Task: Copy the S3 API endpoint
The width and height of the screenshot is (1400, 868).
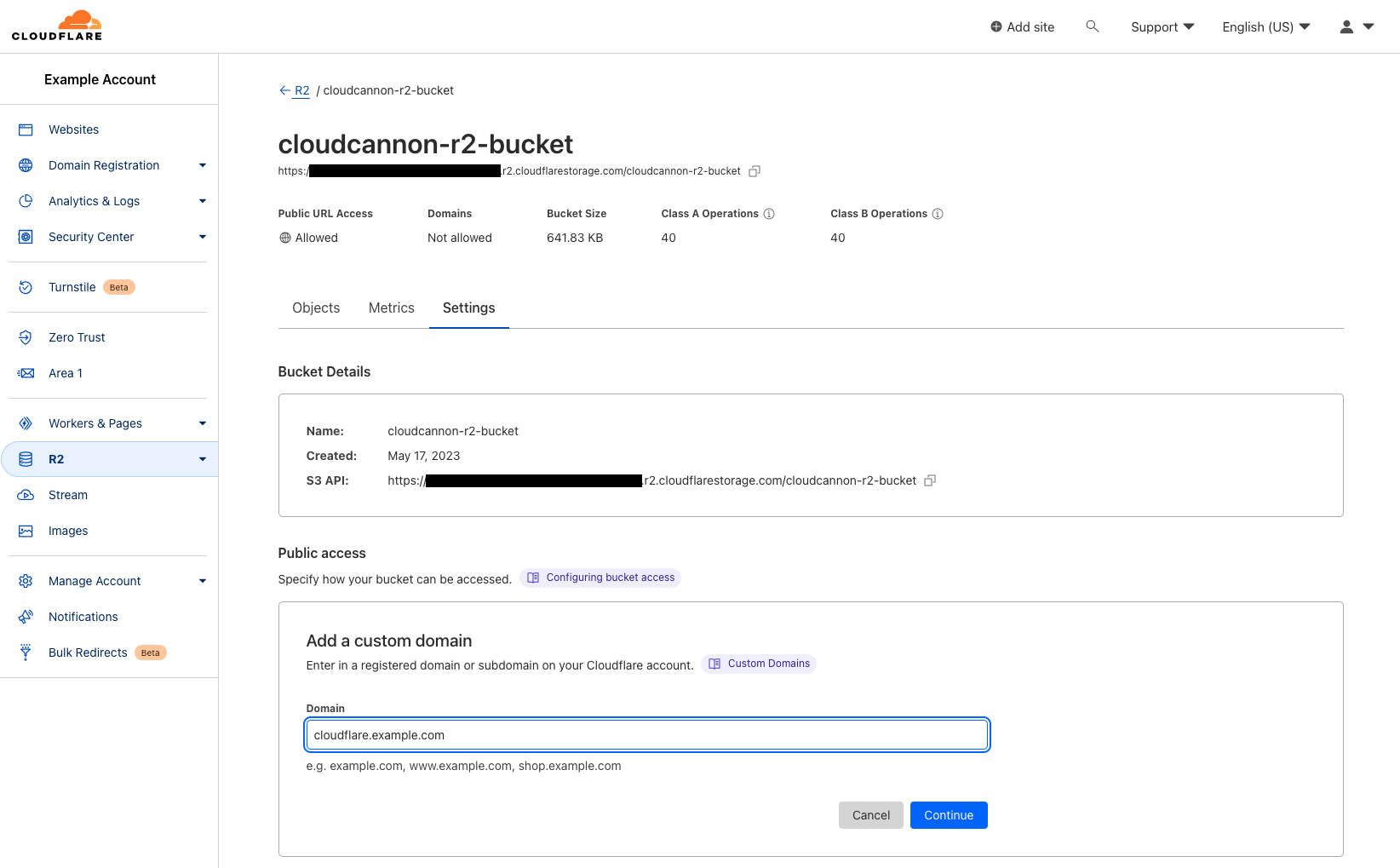Action: click(x=929, y=480)
